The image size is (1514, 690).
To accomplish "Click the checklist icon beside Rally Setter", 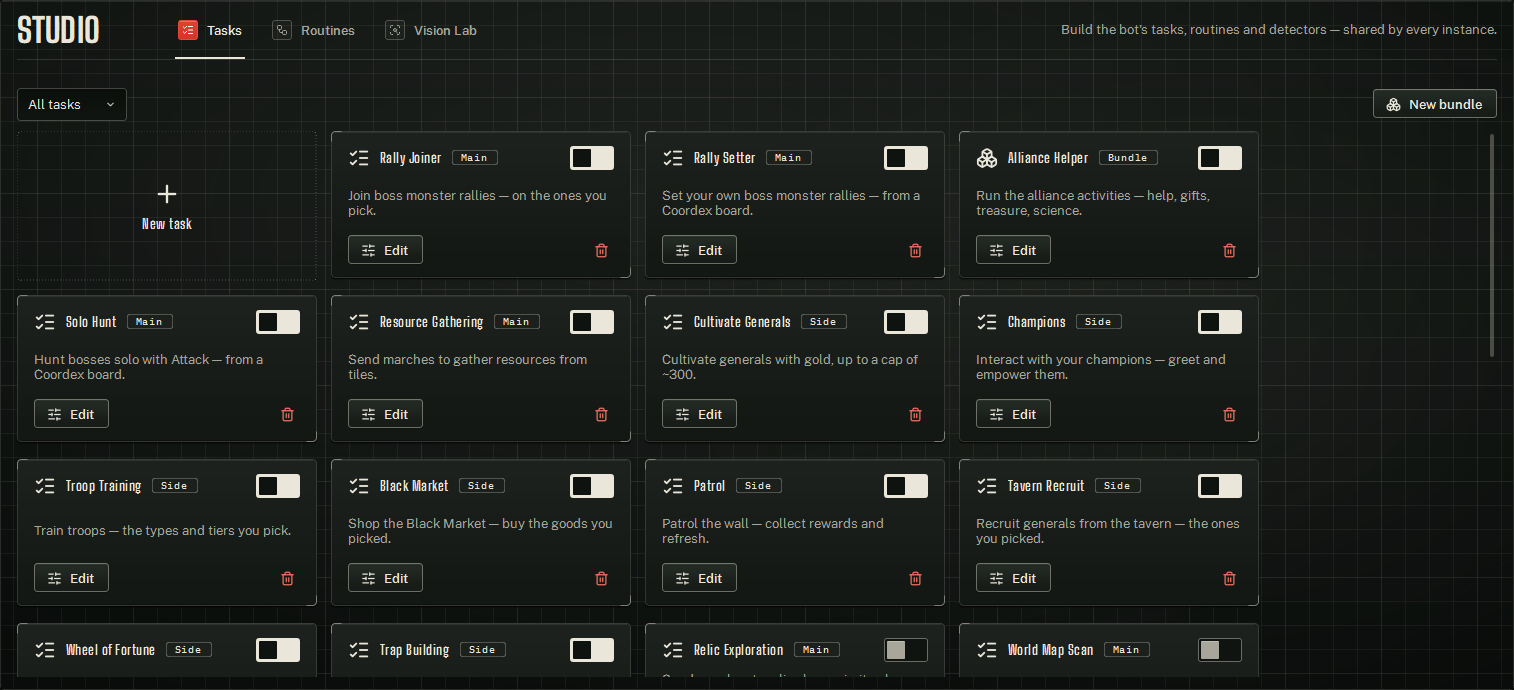I will coord(672,158).
